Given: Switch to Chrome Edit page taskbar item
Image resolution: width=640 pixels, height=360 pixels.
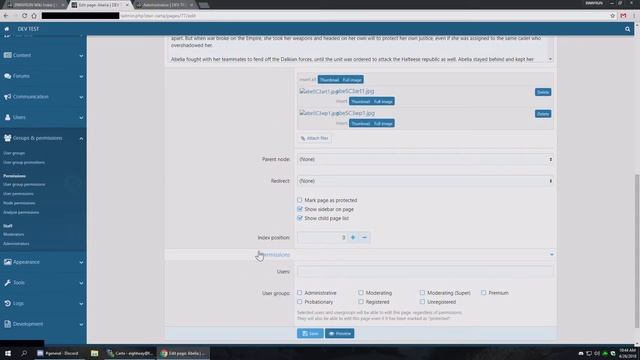Looking at the screenshot, I should point(184,353).
